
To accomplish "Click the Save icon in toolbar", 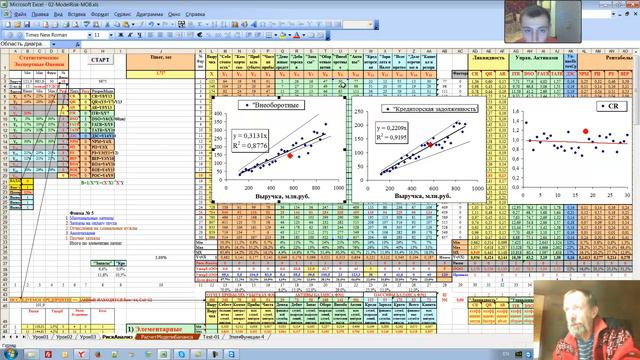I will 27,25.
